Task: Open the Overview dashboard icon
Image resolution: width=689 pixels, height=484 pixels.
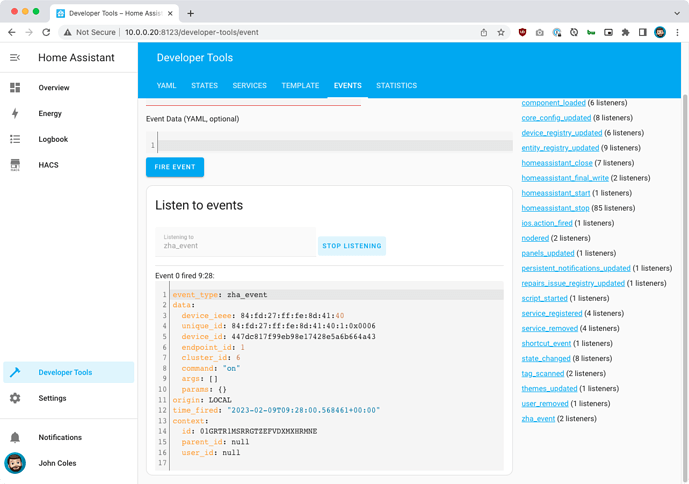Action: click(x=15, y=88)
